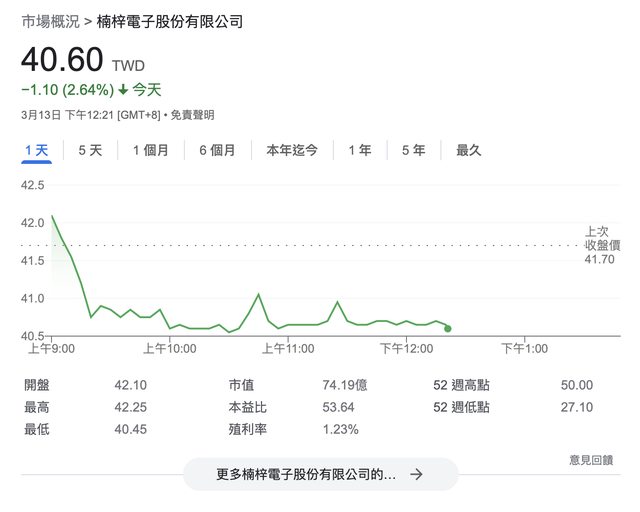640x512 pixels.
Task: Click the down arrow icon beside 今天
Action: click(123, 89)
